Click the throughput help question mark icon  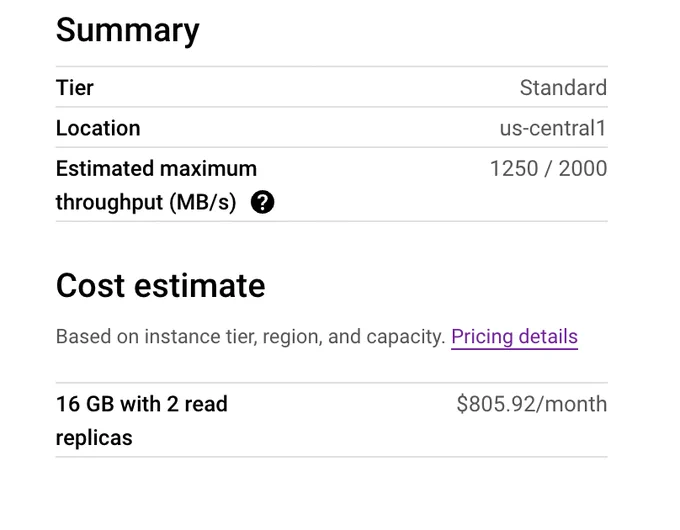click(262, 202)
